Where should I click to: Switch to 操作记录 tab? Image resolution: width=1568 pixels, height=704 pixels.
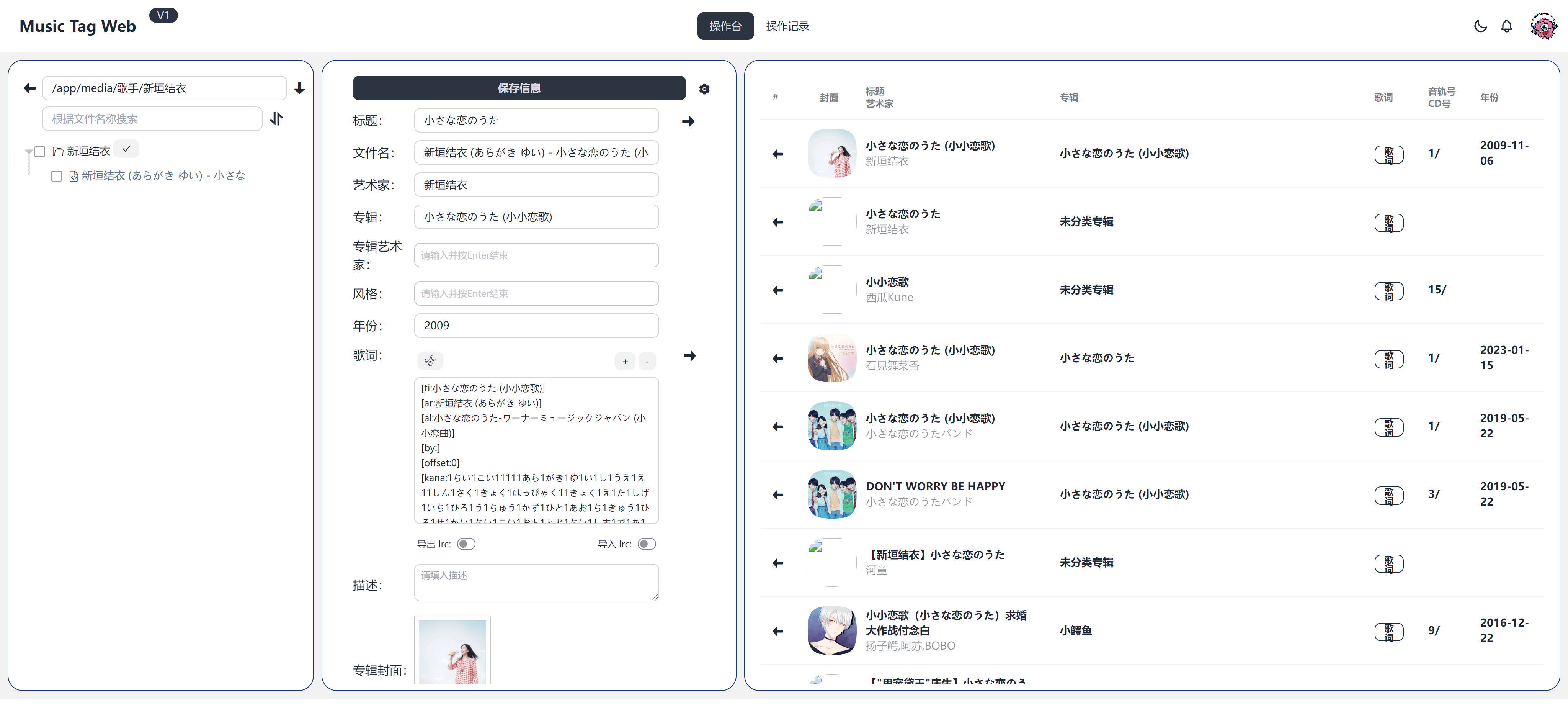pyautogui.click(x=787, y=26)
